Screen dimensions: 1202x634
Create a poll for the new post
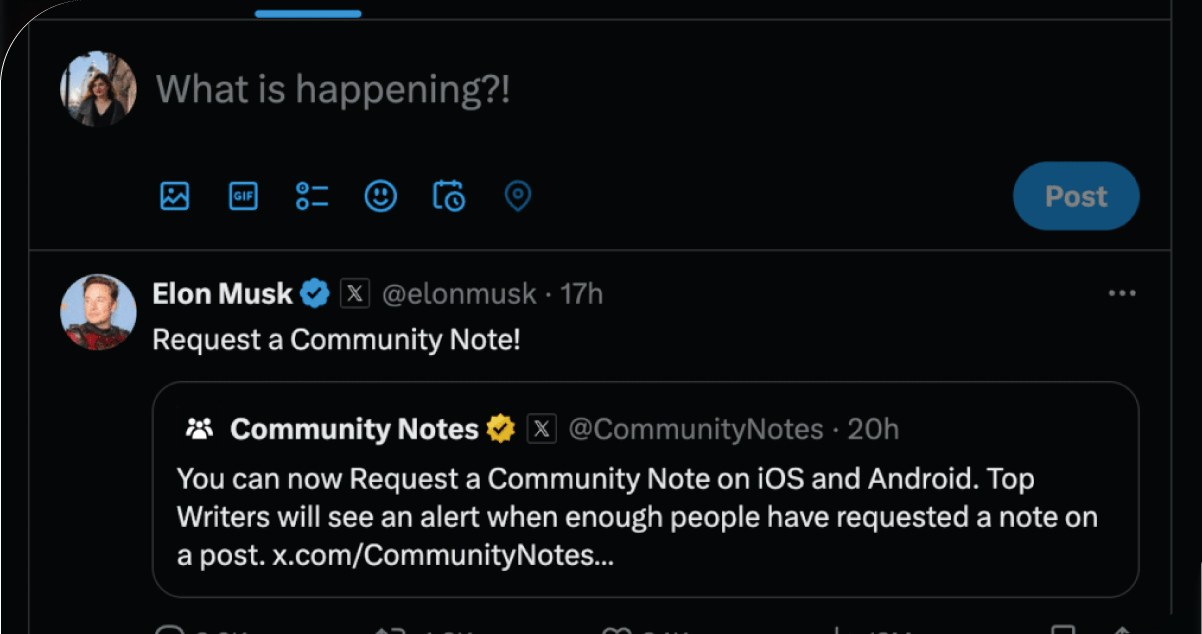coord(311,196)
